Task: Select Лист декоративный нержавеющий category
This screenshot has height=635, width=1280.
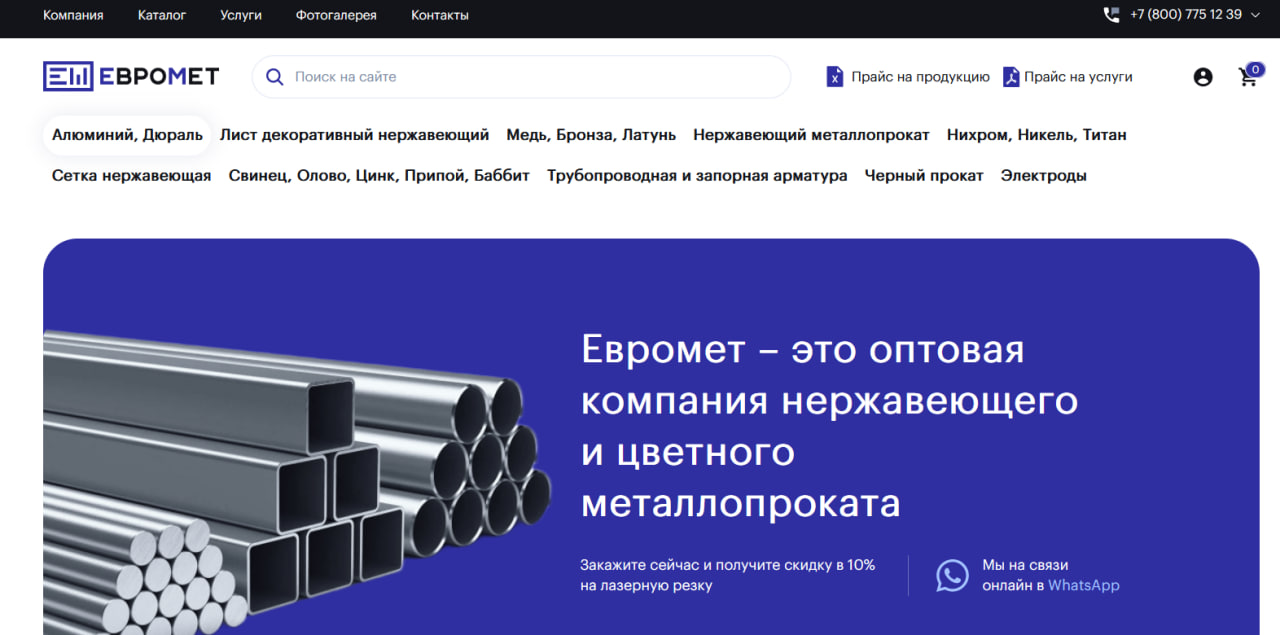Action: [354, 135]
